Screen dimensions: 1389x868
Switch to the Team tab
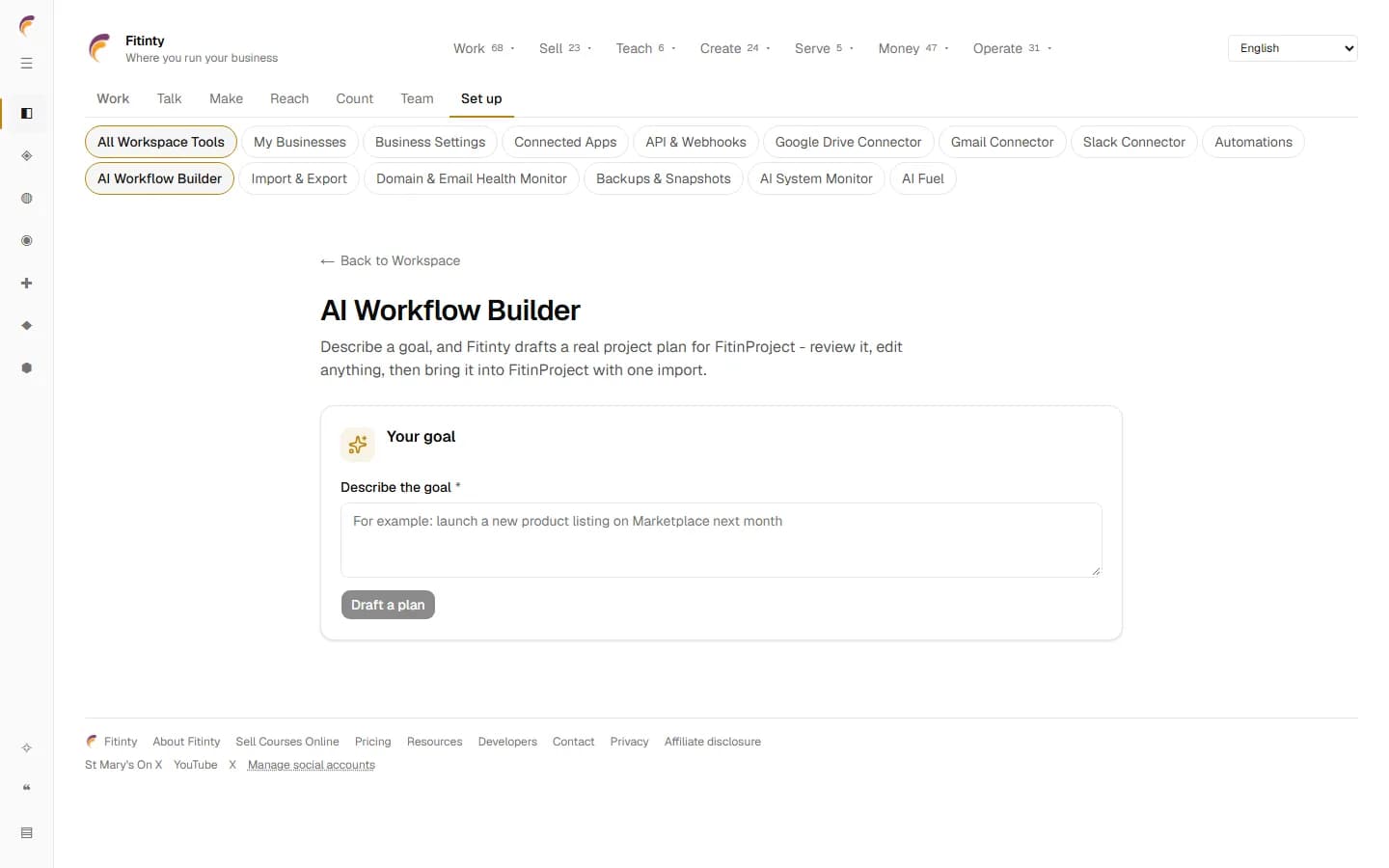pos(417,98)
